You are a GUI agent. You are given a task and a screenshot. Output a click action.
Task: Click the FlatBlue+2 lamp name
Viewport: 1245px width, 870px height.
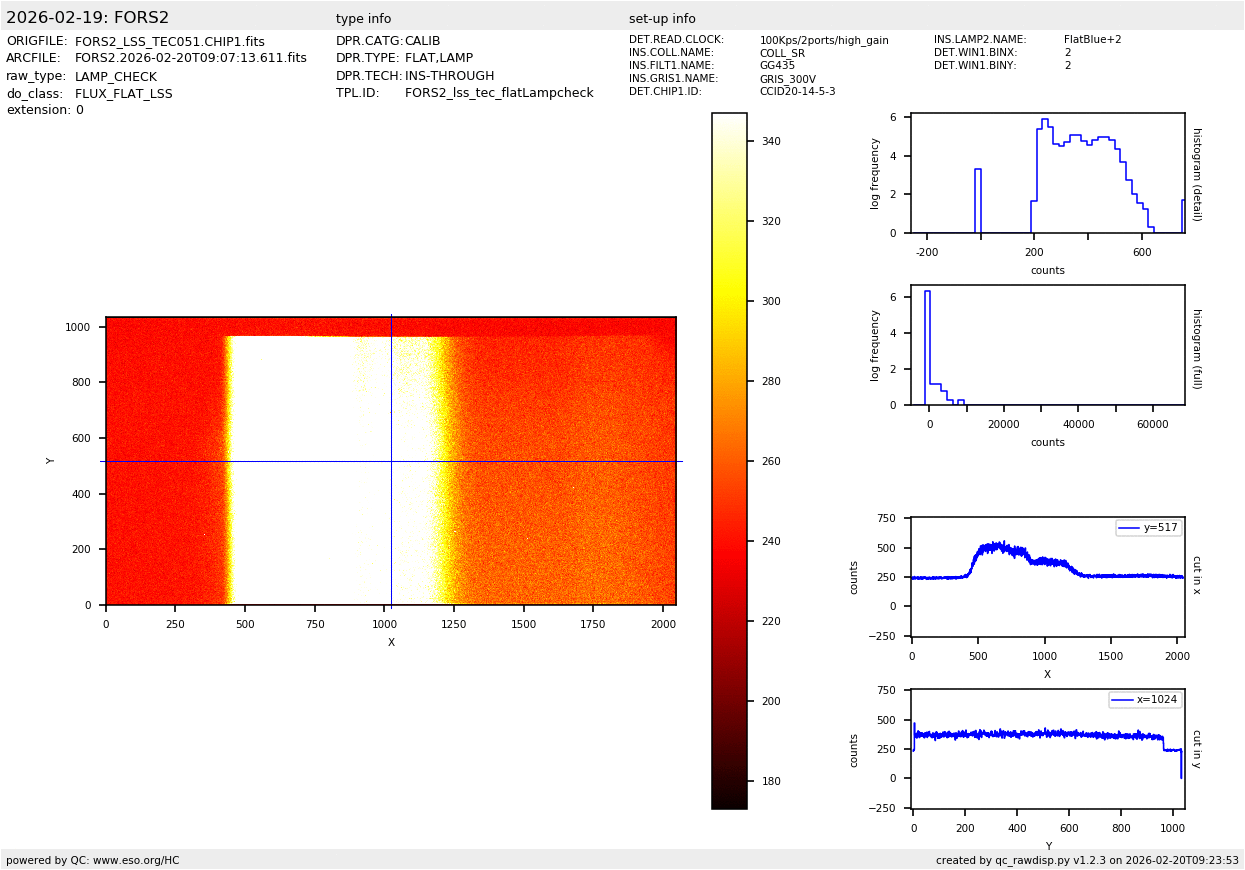click(x=1092, y=40)
